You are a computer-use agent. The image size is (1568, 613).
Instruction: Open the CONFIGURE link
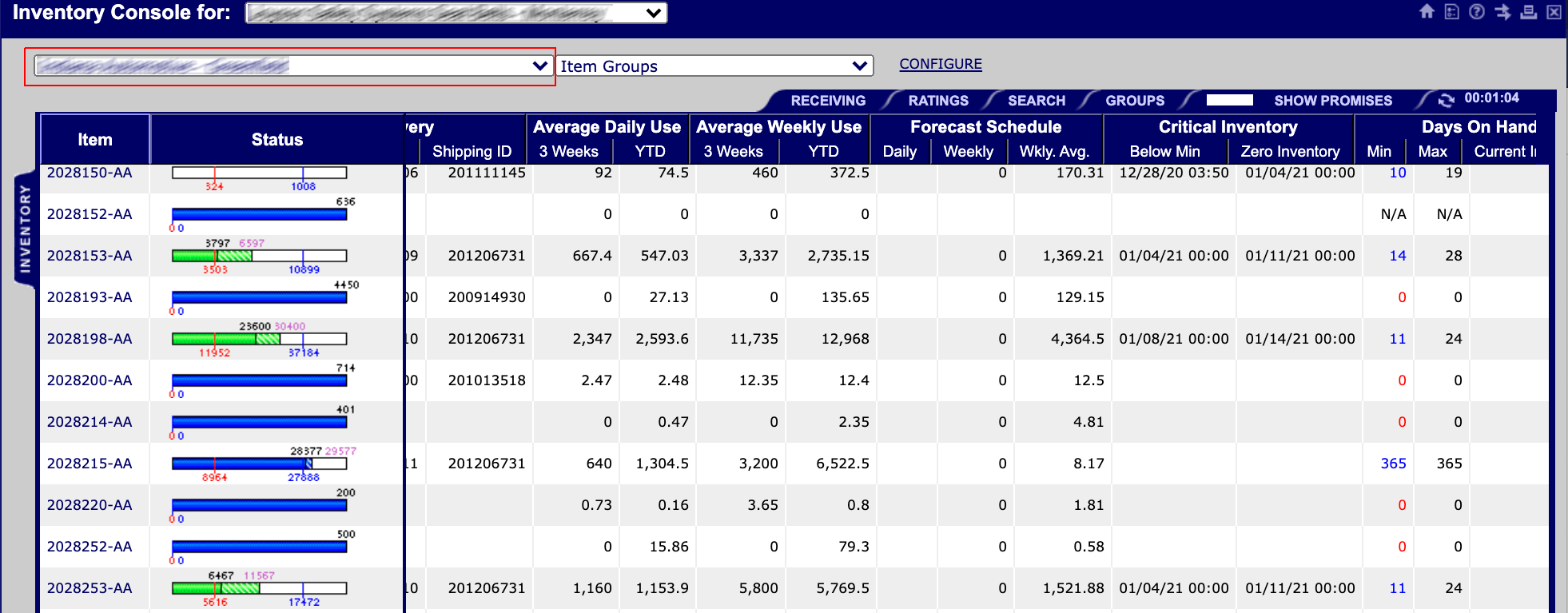941,64
